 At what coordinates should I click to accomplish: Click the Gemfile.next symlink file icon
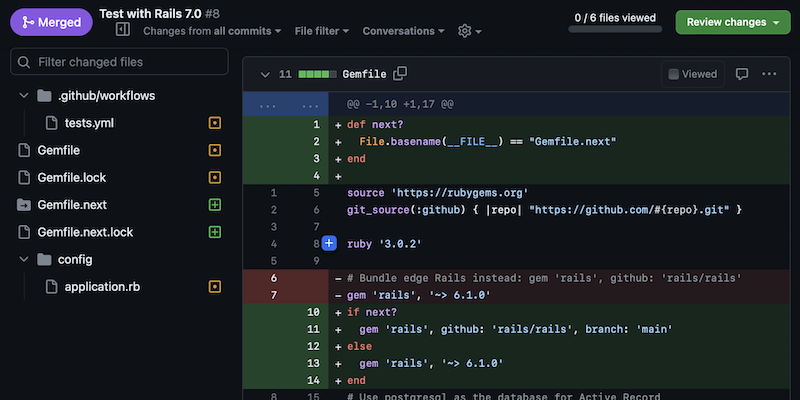[x=24, y=205]
